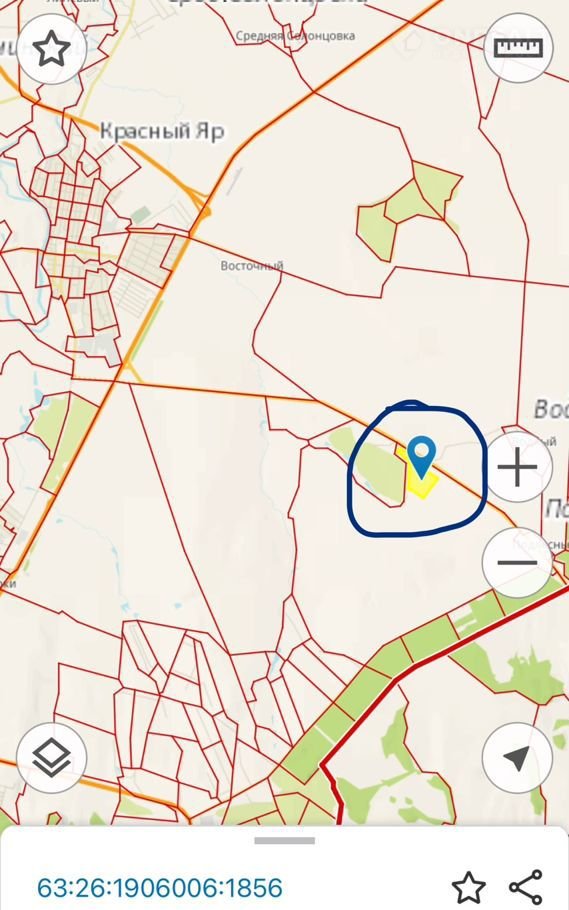Screen dimensions: 569x910
Task: Add parcel to favorites star in bottom panel
Action: [x=469, y=887]
